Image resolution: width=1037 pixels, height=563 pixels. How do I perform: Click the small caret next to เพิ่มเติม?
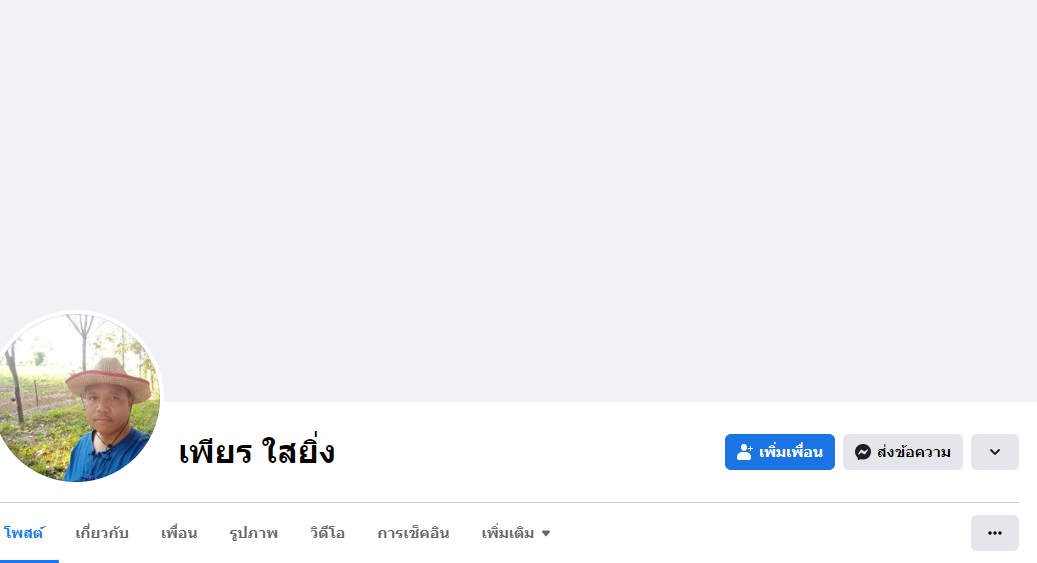[x=546, y=533]
